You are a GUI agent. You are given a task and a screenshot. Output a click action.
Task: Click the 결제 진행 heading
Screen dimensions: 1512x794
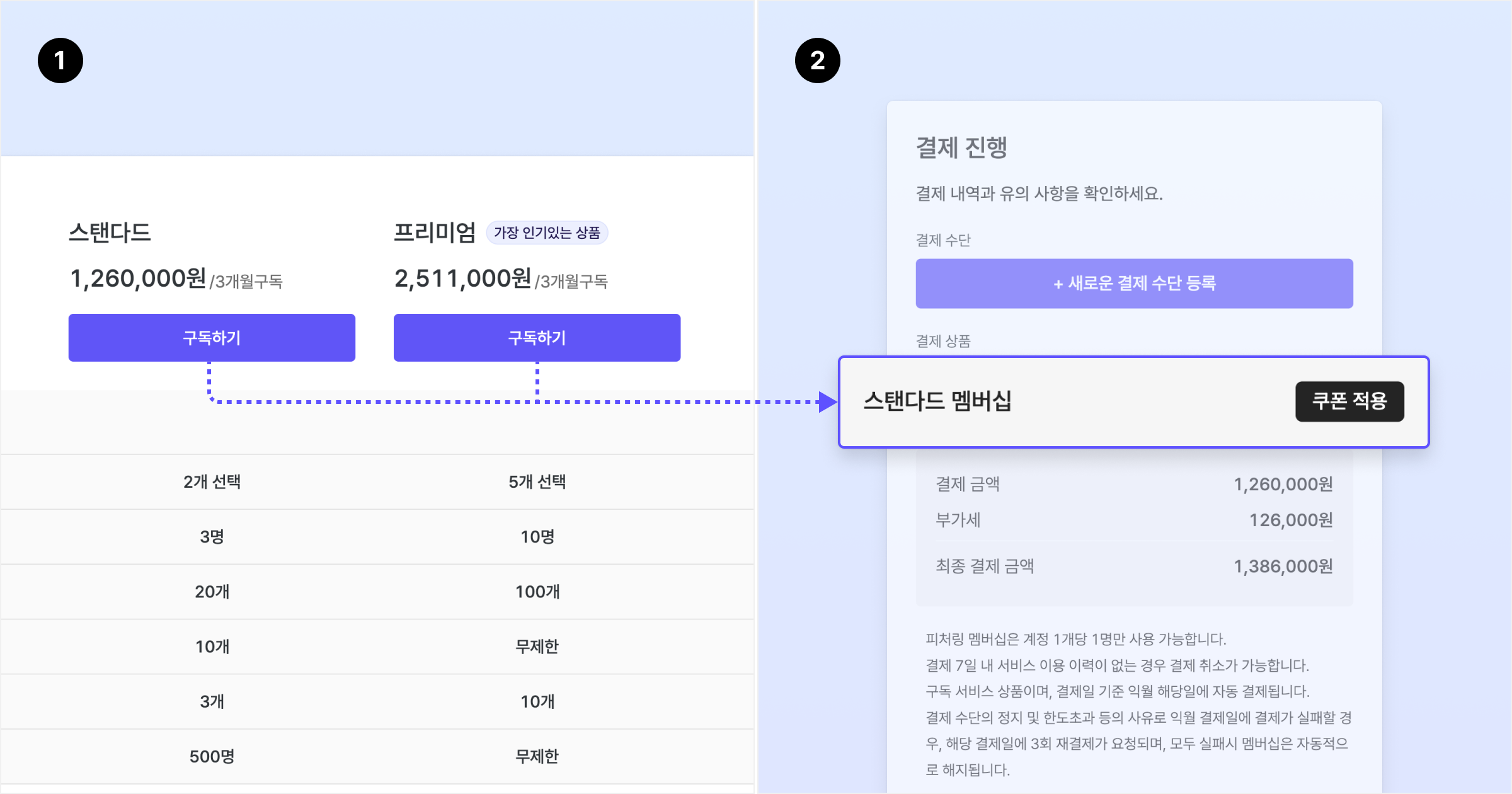(x=961, y=148)
